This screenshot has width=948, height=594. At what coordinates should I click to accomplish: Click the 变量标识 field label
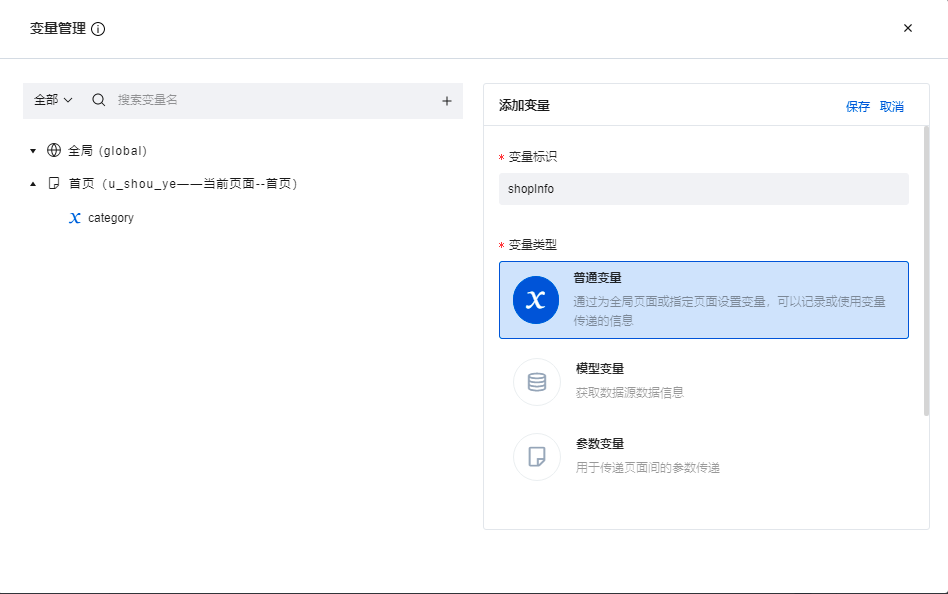click(x=533, y=157)
